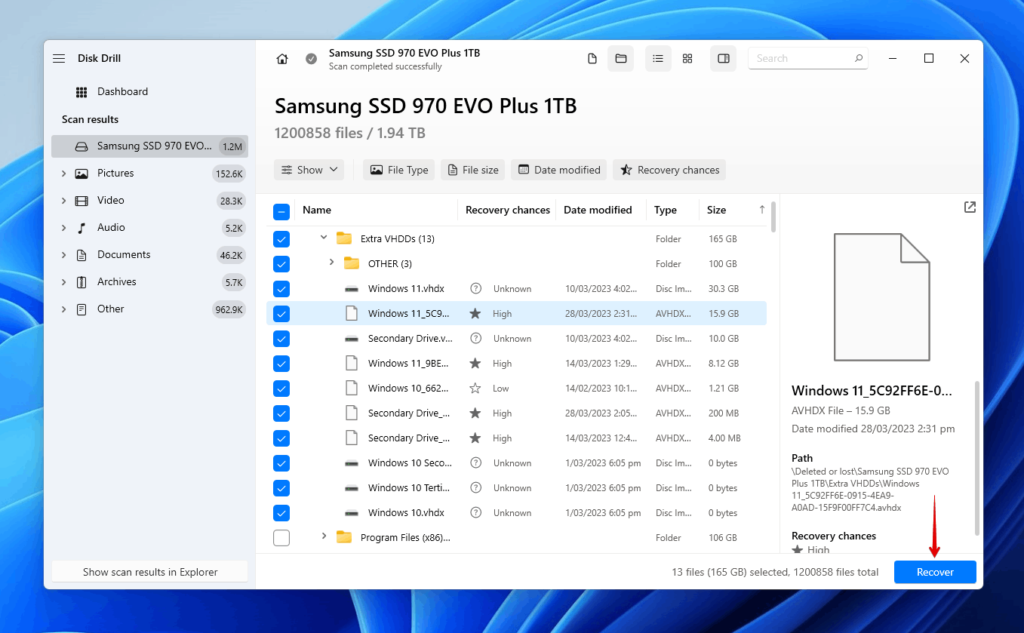Collapse the Extra VHDDs folder
This screenshot has width=1024, height=633.
pyautogui.click(x=322, y=238)
